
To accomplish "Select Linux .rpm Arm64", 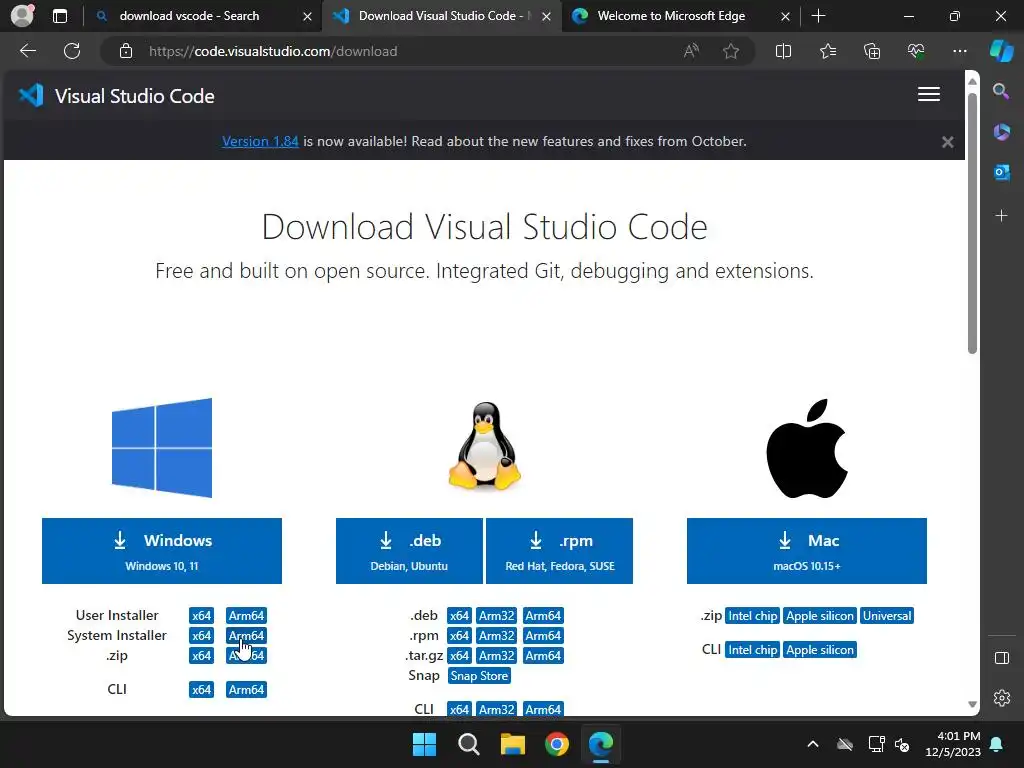I will click(543, 635).
